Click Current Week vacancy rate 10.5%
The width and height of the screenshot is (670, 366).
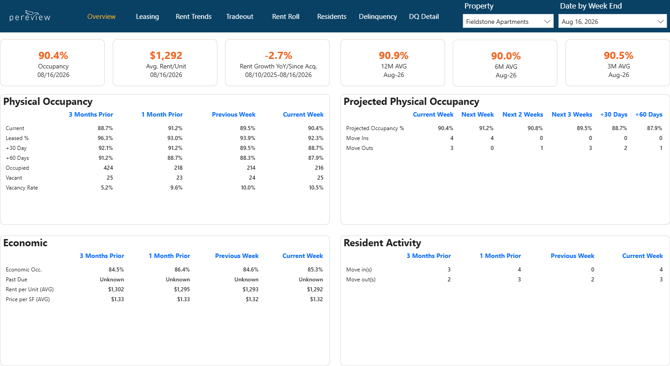316,187
